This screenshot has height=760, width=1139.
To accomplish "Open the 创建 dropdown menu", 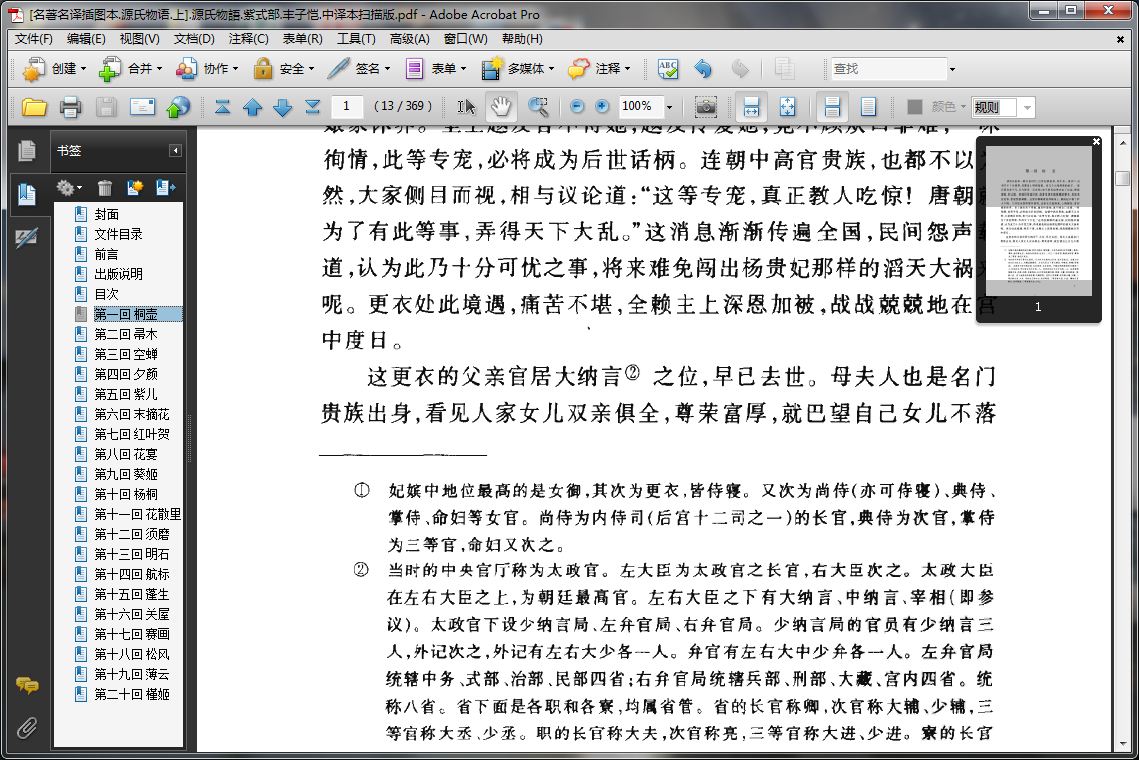I will (55, 68).
